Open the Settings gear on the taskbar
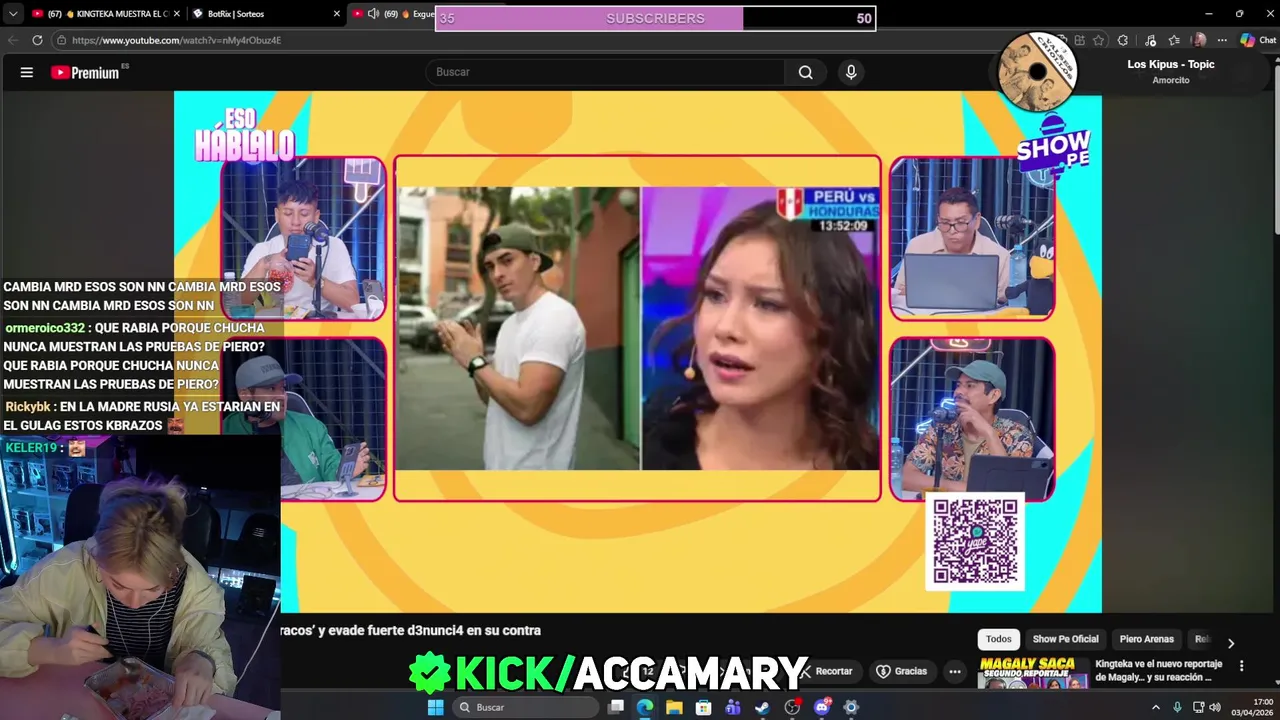This screenshot has width=1280, height=720. click(851, 707)
